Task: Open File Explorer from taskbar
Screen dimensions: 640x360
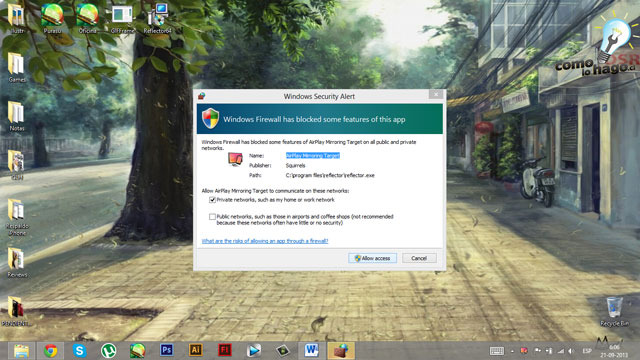Action: pyautogui.click(x=21, y=351)
